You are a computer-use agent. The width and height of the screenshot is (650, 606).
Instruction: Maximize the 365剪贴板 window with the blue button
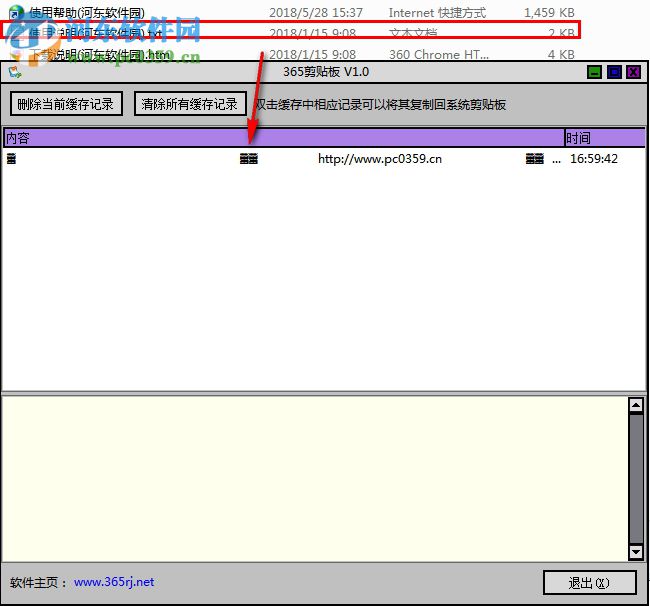pos(614,72)
